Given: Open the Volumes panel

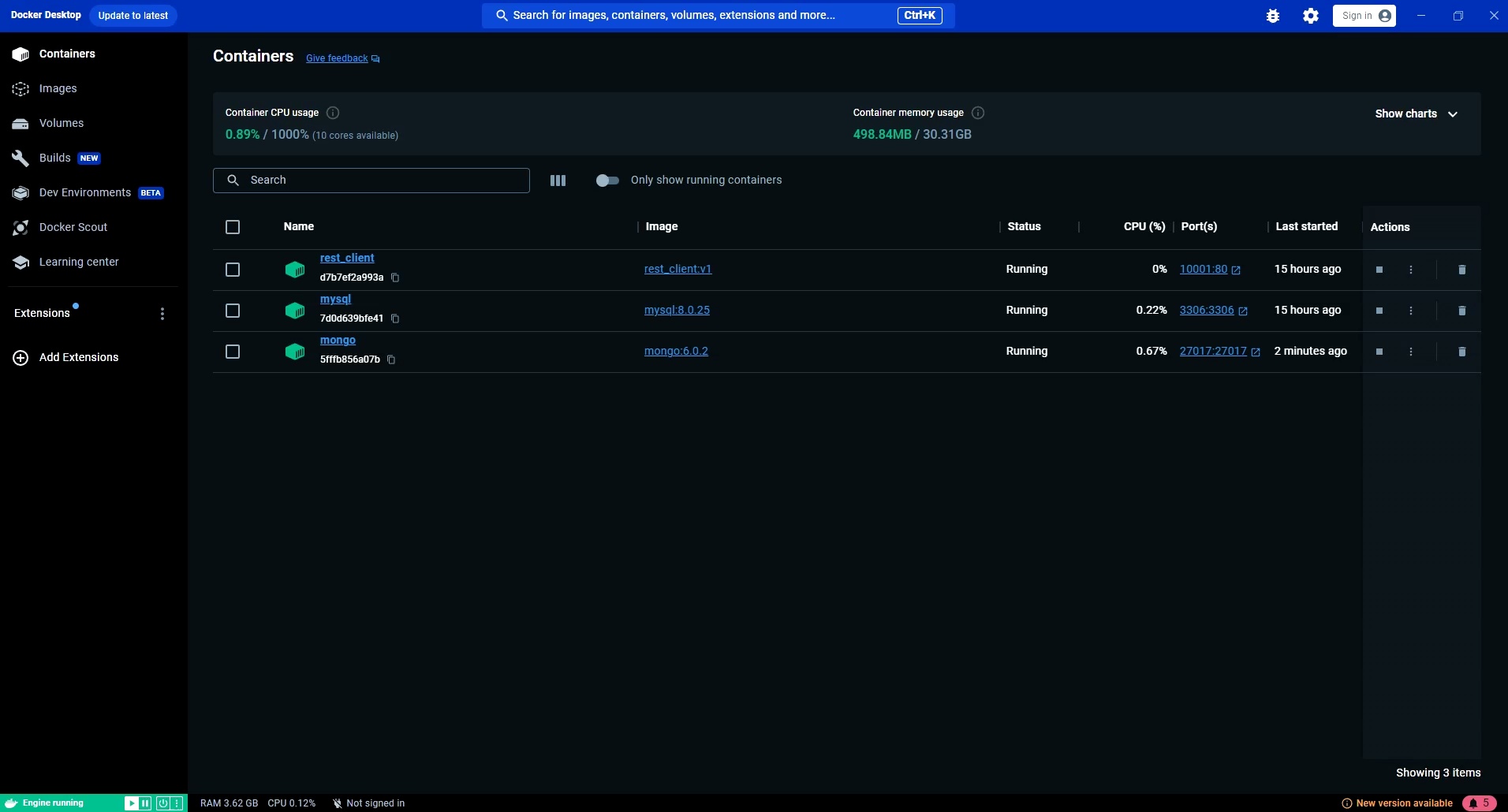Looking at the screenshot, I should 62,123.
